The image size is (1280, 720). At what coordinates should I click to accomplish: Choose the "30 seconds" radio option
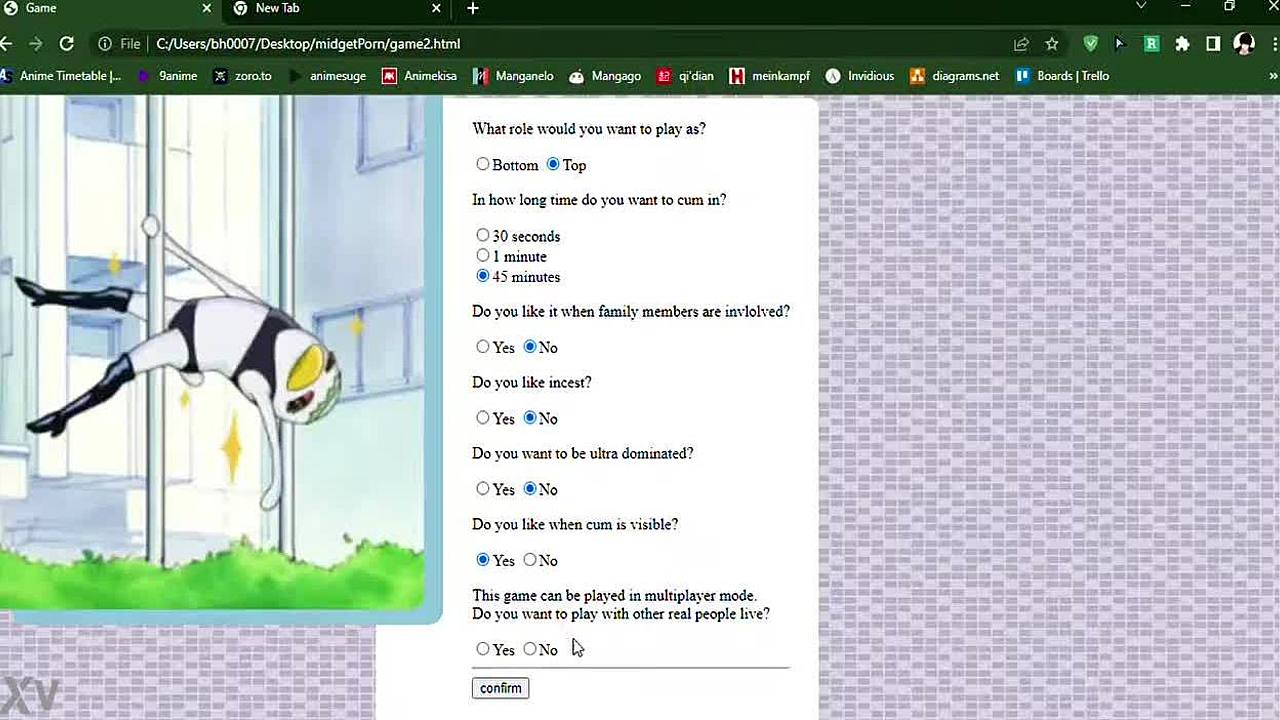coord(483,235)
